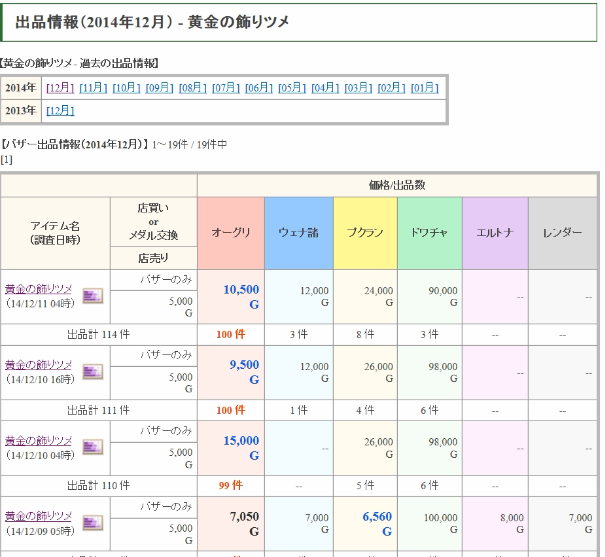Click the アイテム名 (調査日時) header

[x=55, y=233]
